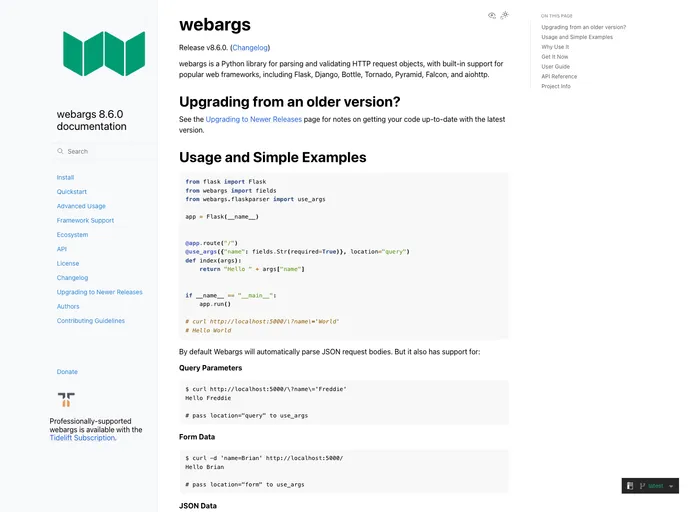Click into the Search field
This screenshot has height=512, width=688.
(104, 151)
